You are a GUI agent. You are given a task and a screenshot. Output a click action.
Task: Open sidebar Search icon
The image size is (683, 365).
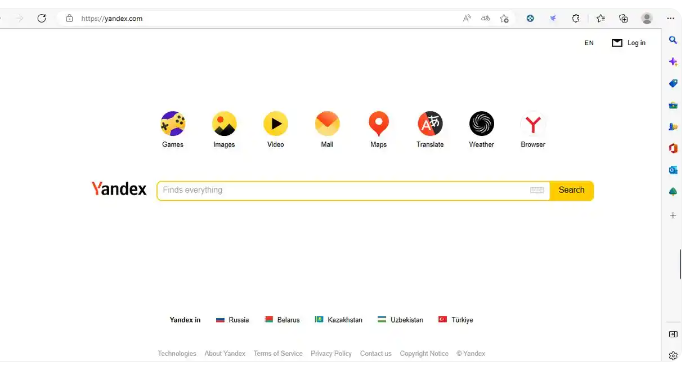click(x=673, y=40)
